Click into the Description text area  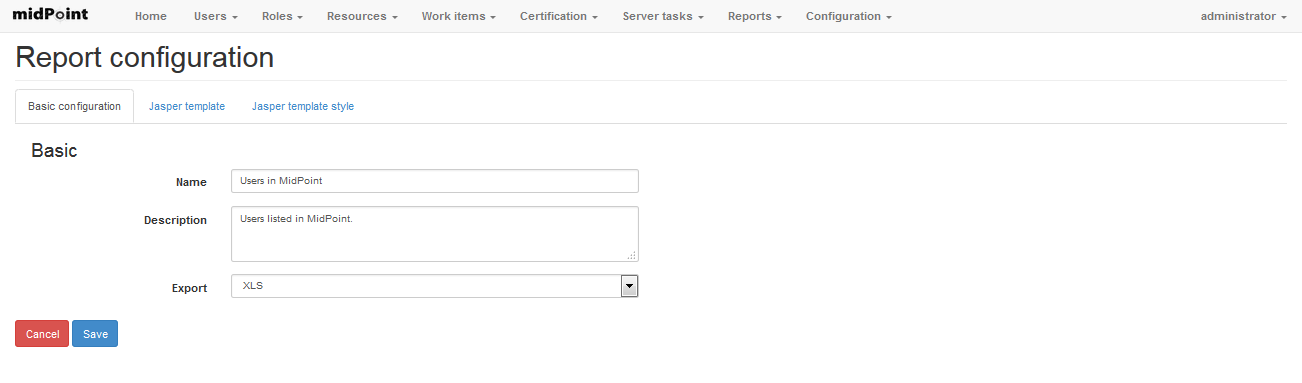click(x=435, y=234)
